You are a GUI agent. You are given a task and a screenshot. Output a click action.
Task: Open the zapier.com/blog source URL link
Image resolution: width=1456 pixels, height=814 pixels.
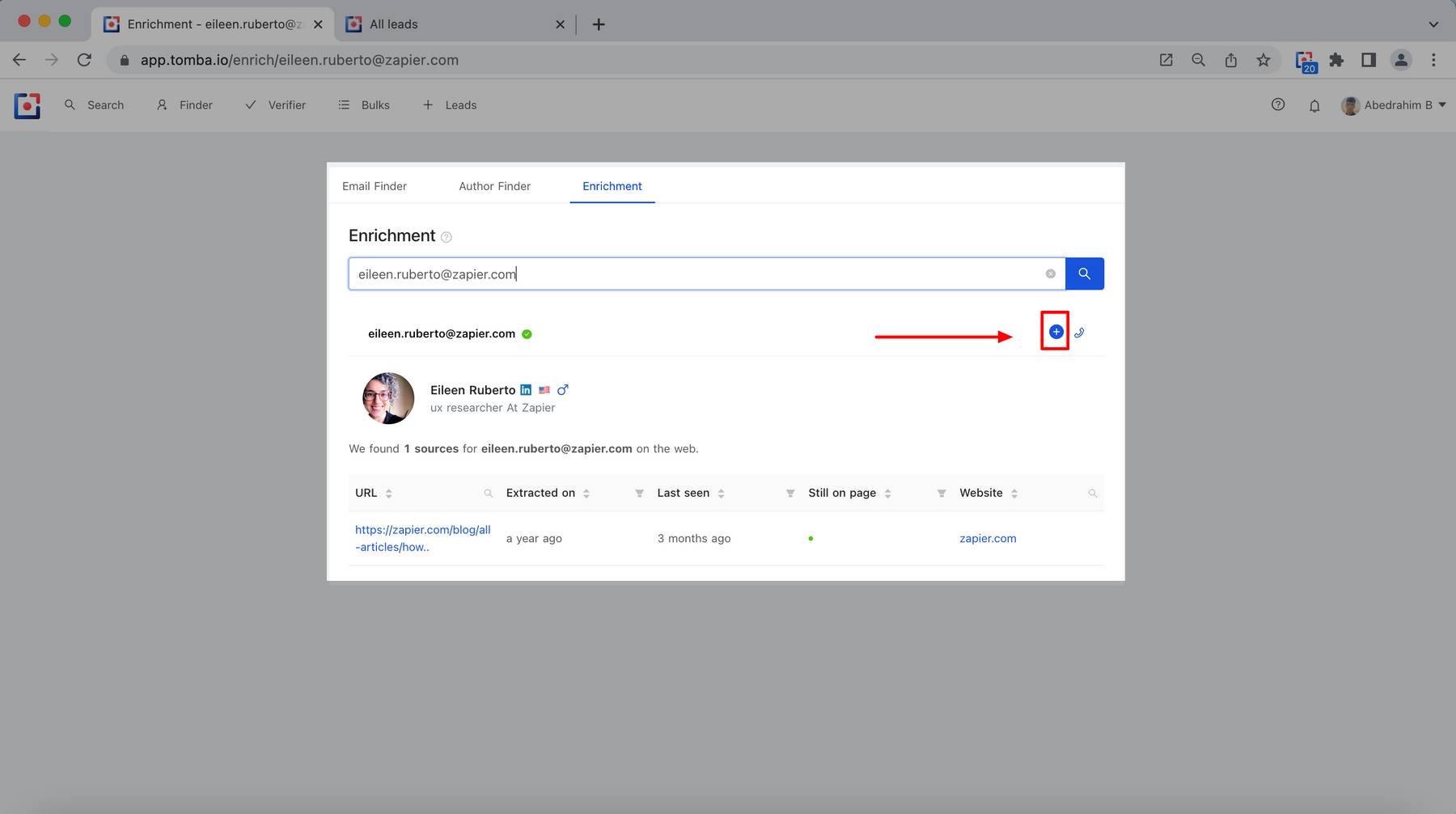[x=423, y=538]
